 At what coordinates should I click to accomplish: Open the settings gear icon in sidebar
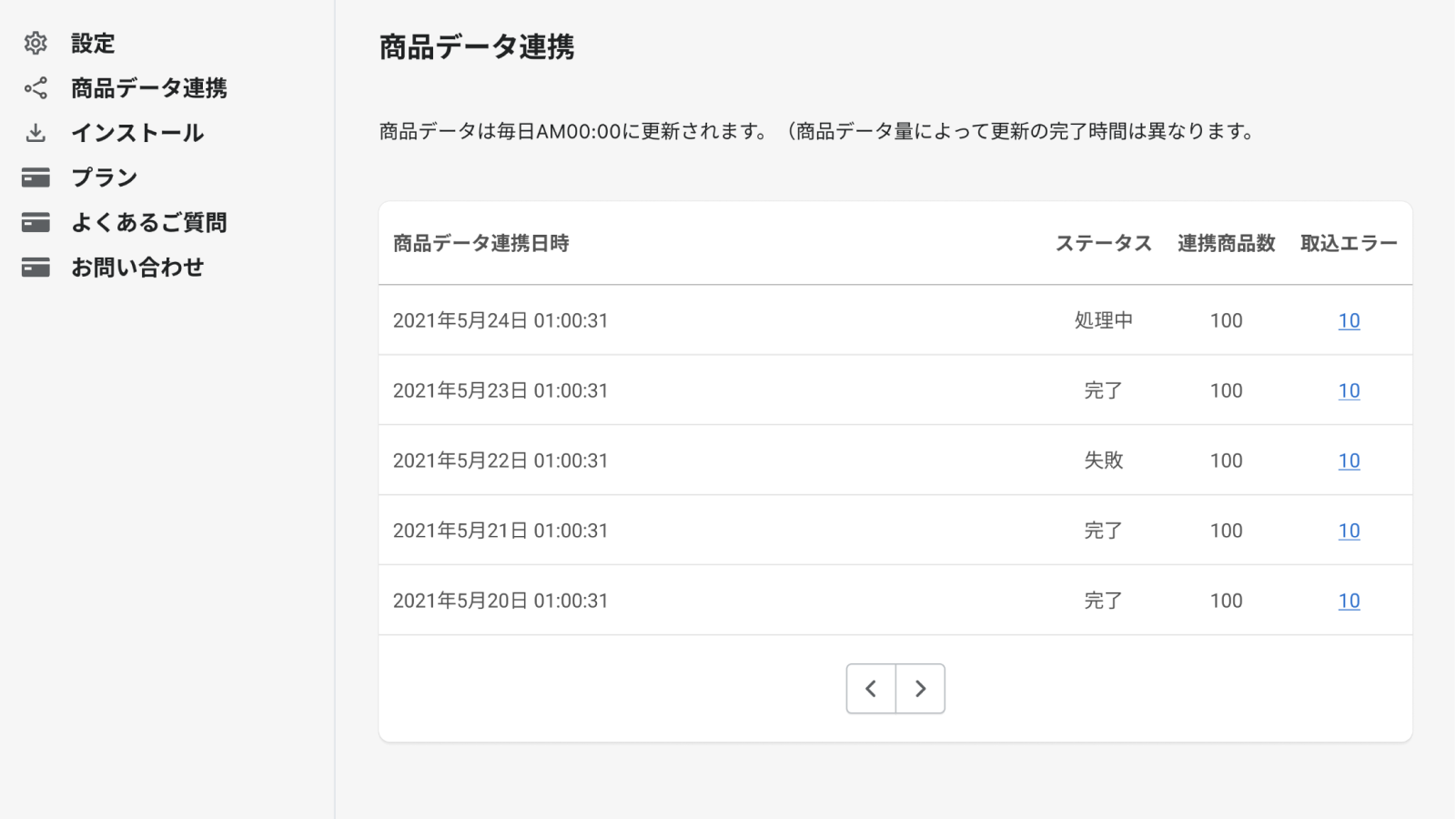pos(35,43)
